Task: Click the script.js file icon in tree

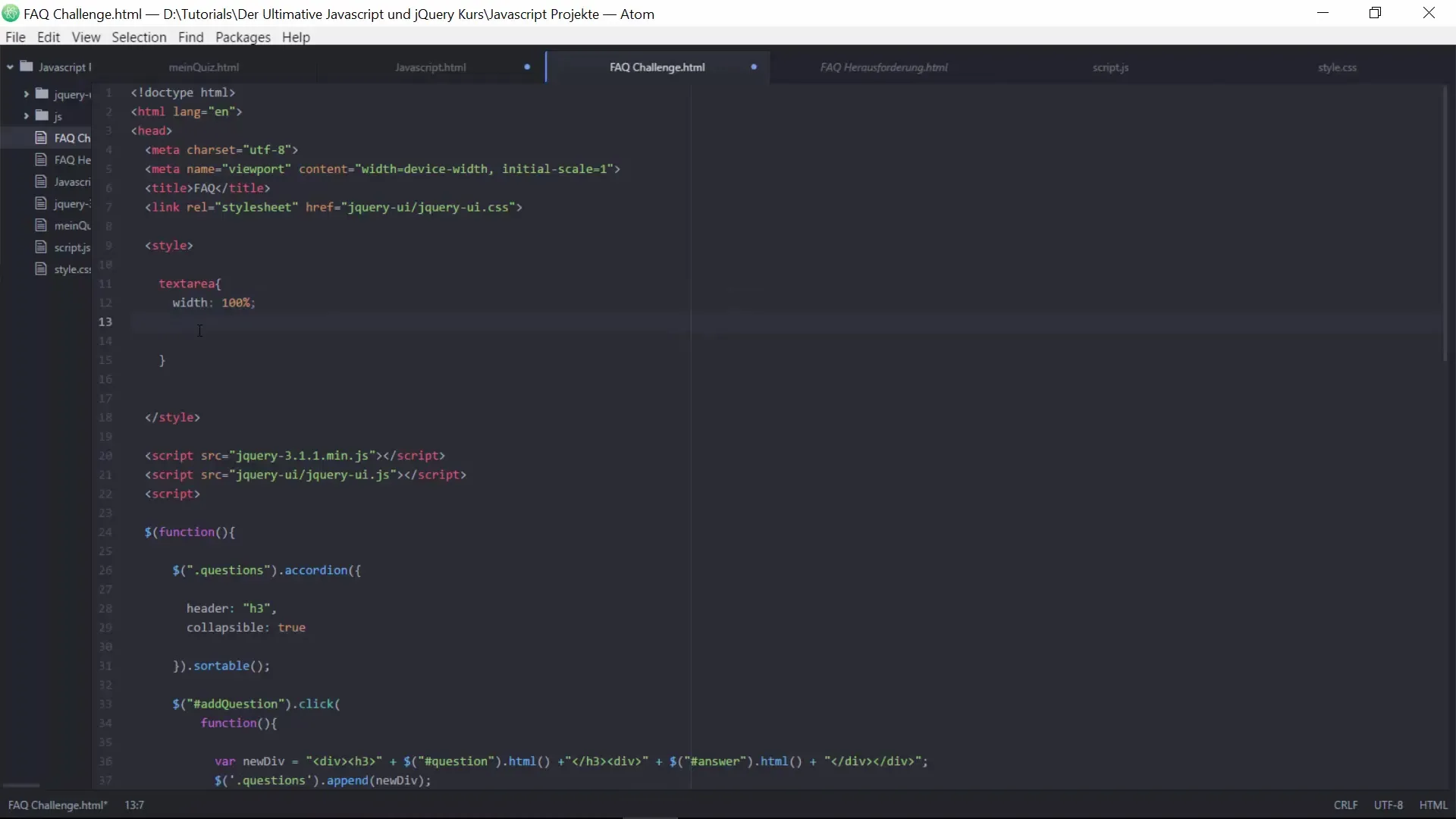Action: coord(41,247)
